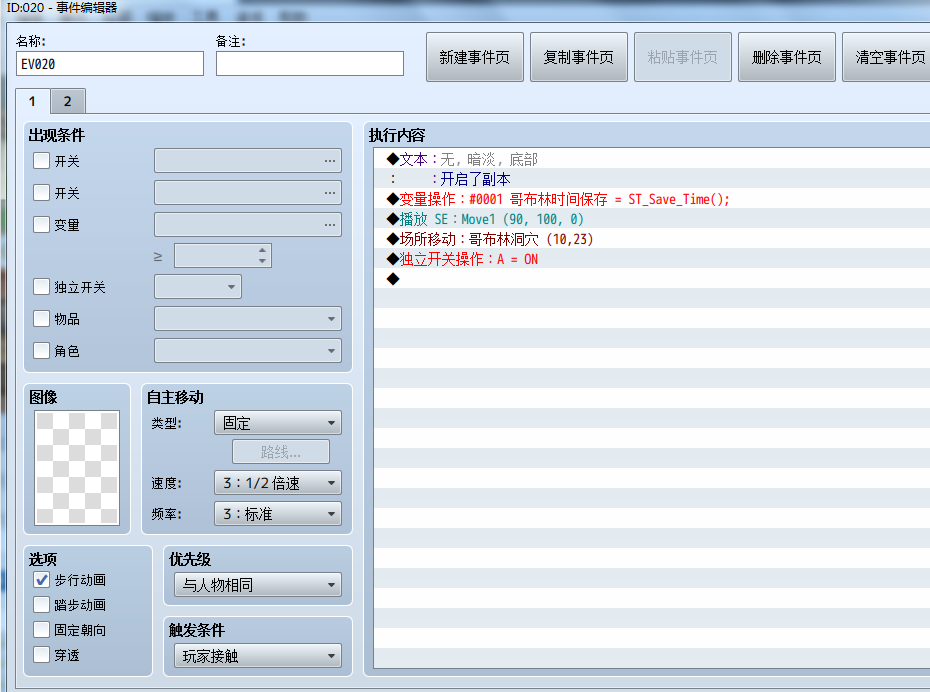
Task: Click the 清空事件页 button
Action: click(887, 57)
